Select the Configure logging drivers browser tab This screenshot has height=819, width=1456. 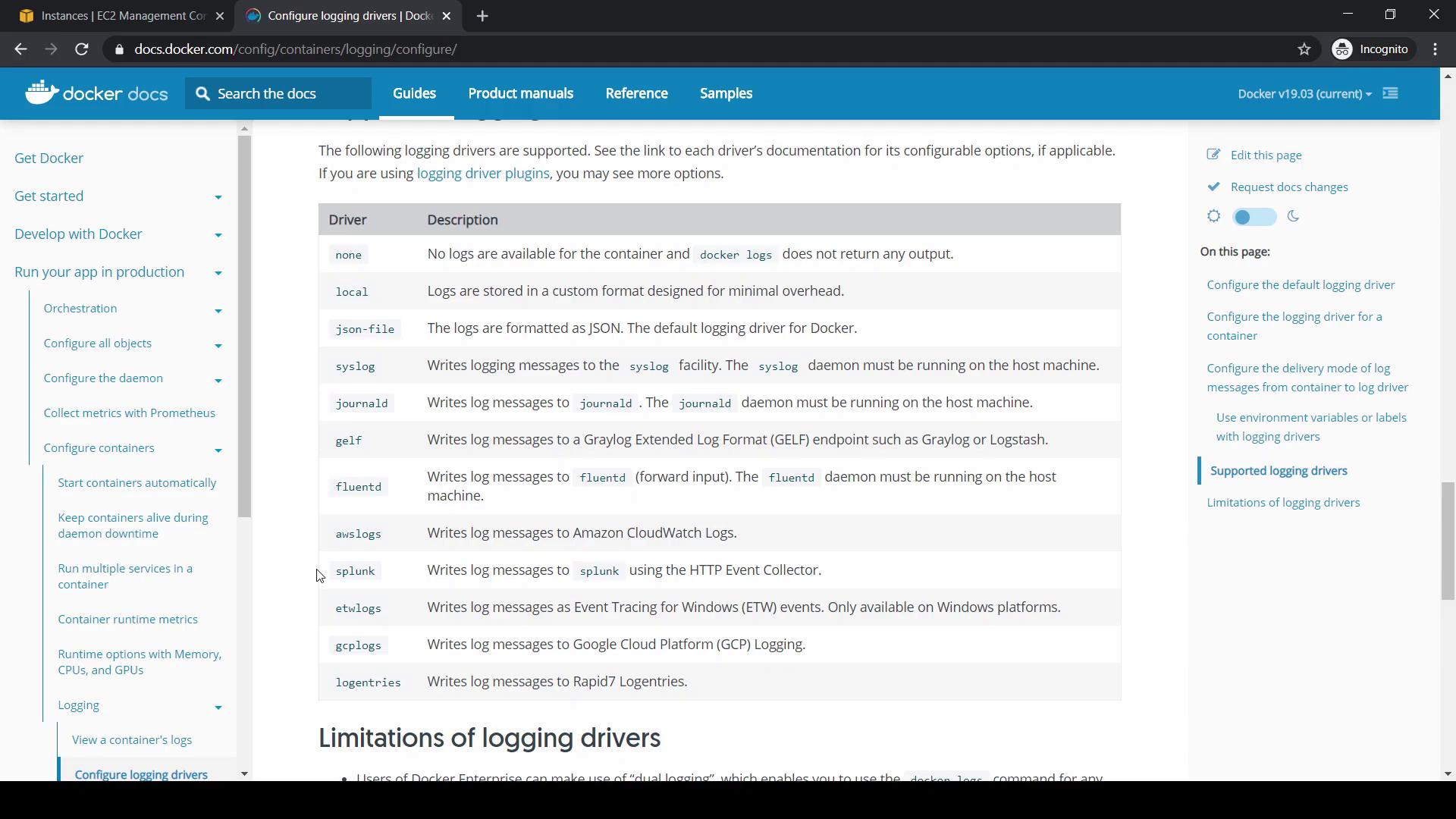(x=349, y=16)
